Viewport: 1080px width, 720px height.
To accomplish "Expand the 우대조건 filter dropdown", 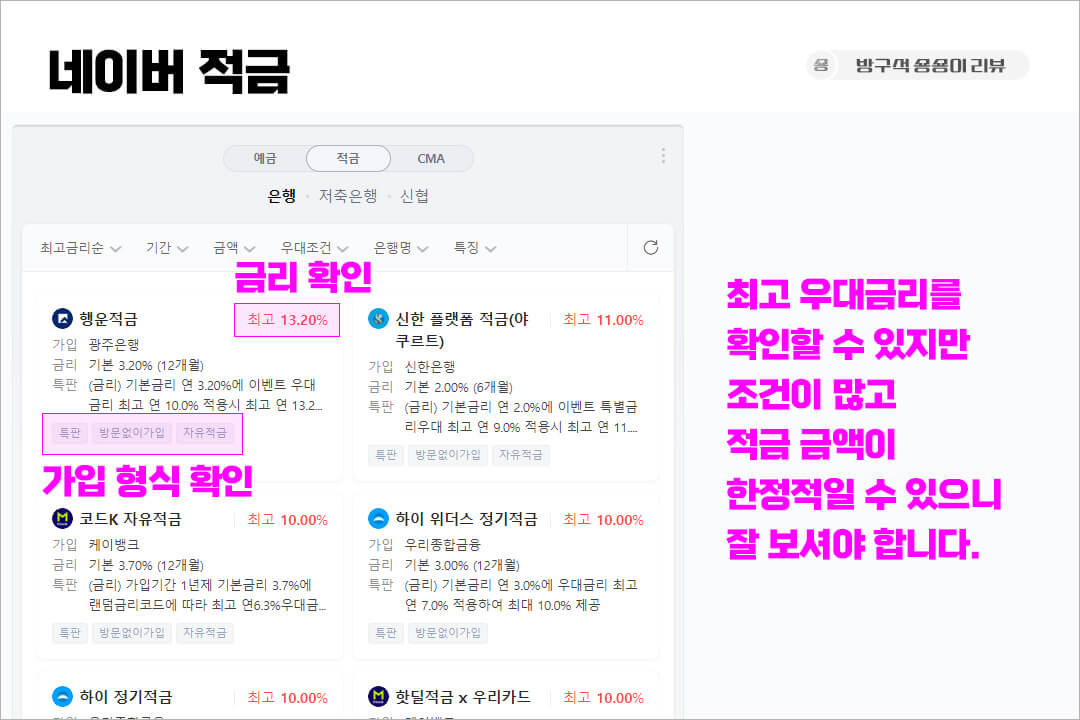I will point(314,248).
